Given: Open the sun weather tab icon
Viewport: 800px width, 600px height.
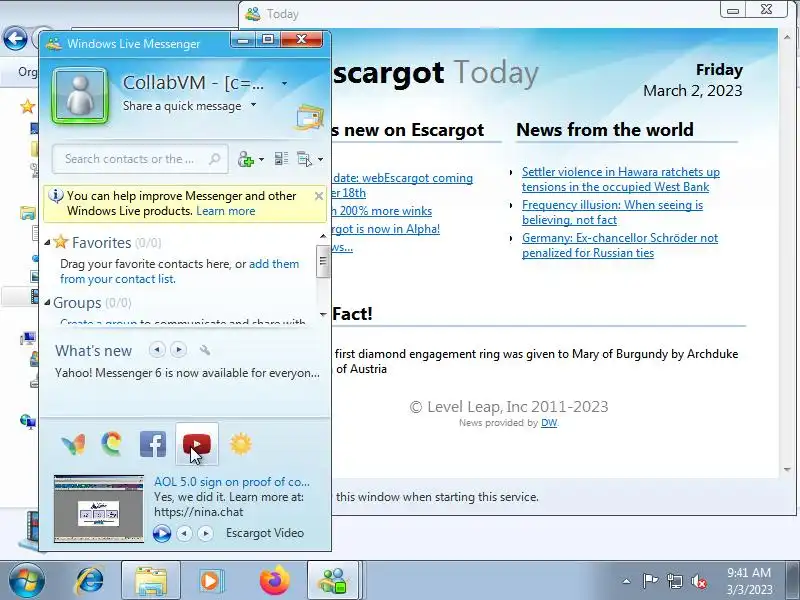Looking at the screenshot, I should click(241, 444).
